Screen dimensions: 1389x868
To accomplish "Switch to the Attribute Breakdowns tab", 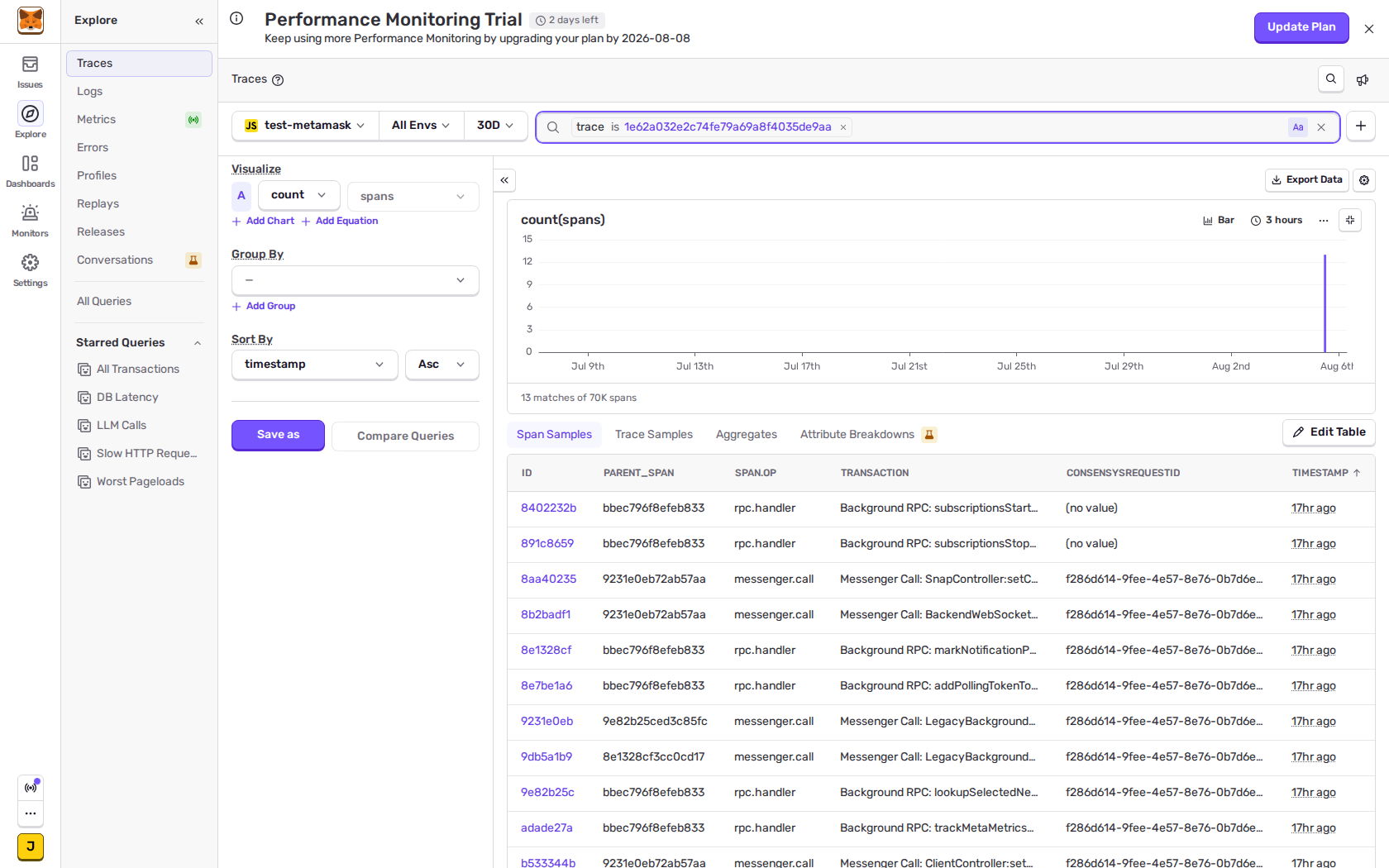I will 868,435.
